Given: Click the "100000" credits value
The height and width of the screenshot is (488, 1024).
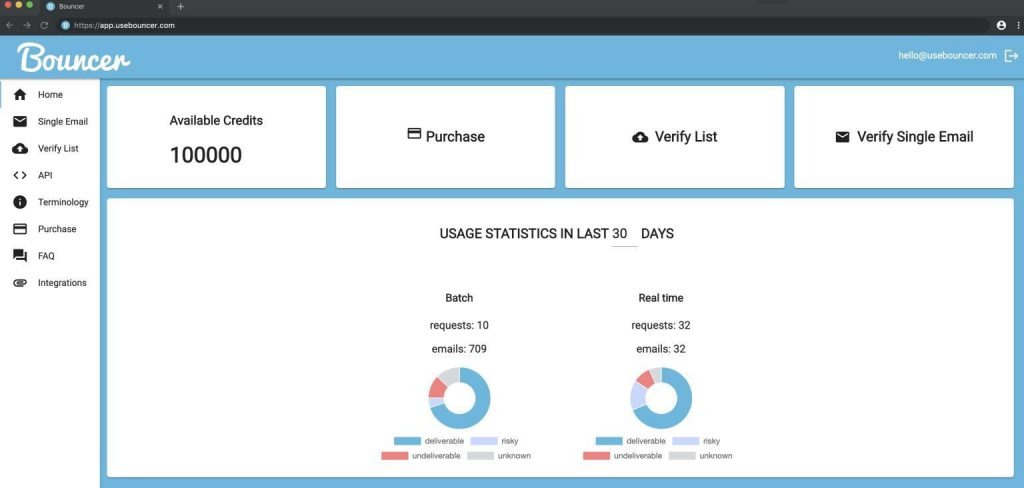Looking at the screenshot, I should coord(206,155).
